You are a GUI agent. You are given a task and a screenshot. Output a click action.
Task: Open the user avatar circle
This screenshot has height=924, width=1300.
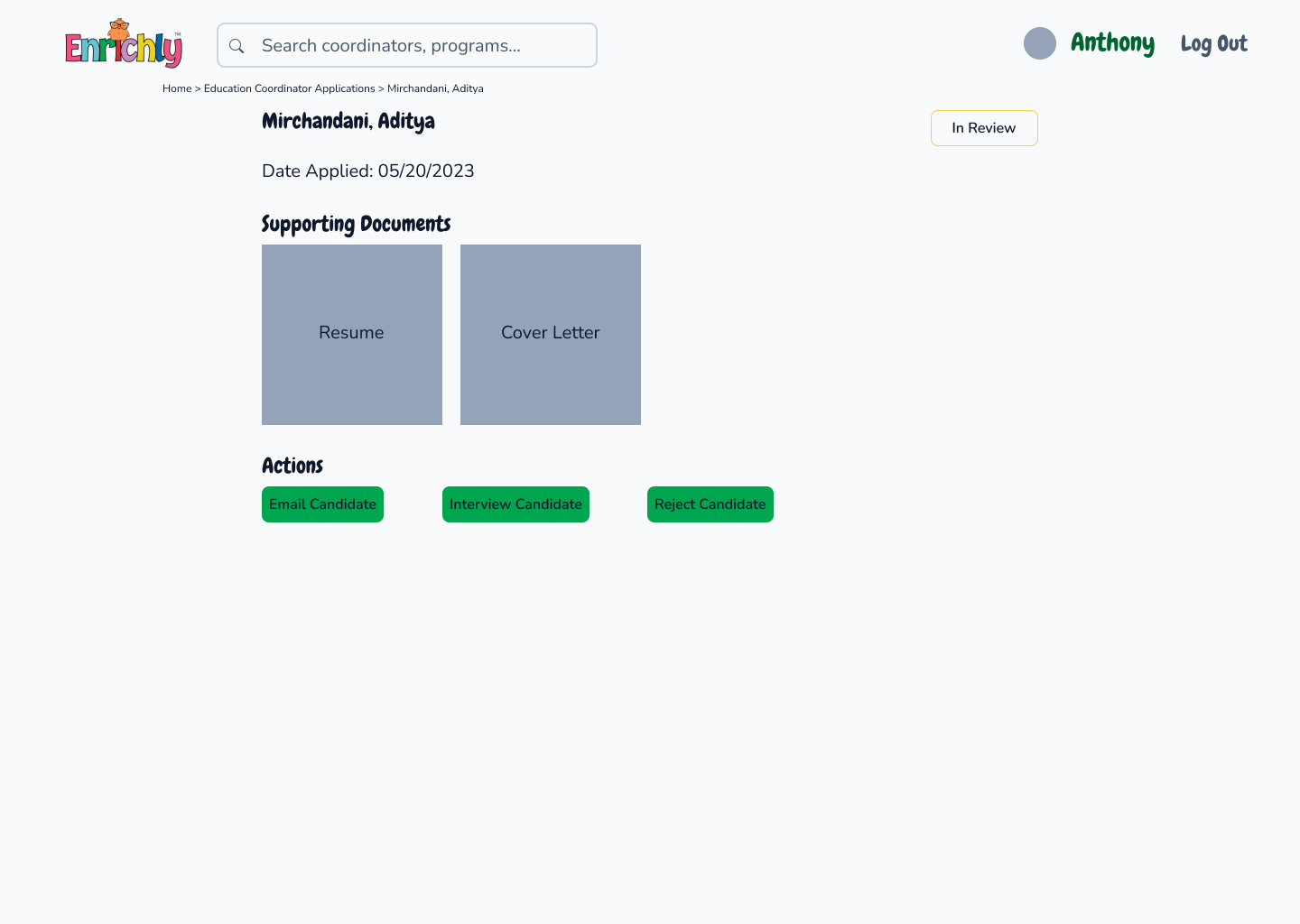coord(1040,43)
